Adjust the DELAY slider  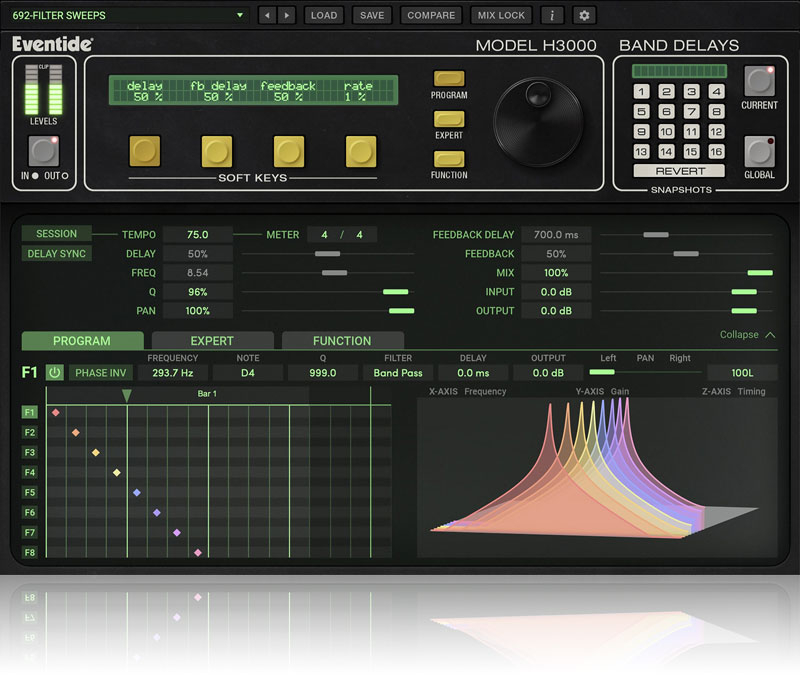pyautogui.click(x=328, y=254)
